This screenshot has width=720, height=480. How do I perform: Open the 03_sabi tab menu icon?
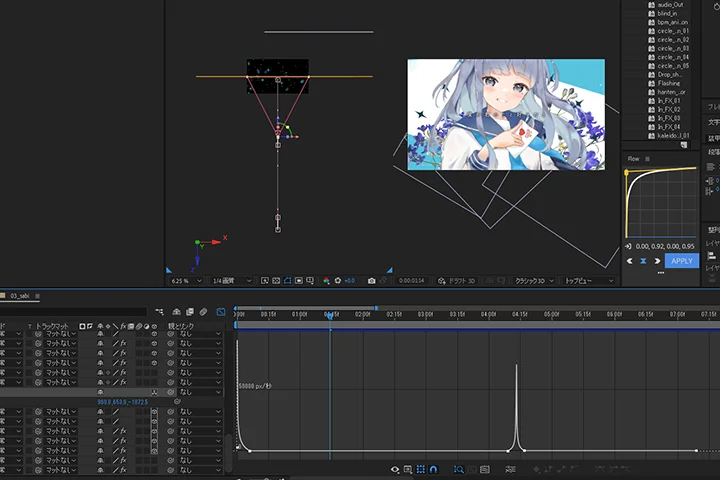tap(38, 296)
